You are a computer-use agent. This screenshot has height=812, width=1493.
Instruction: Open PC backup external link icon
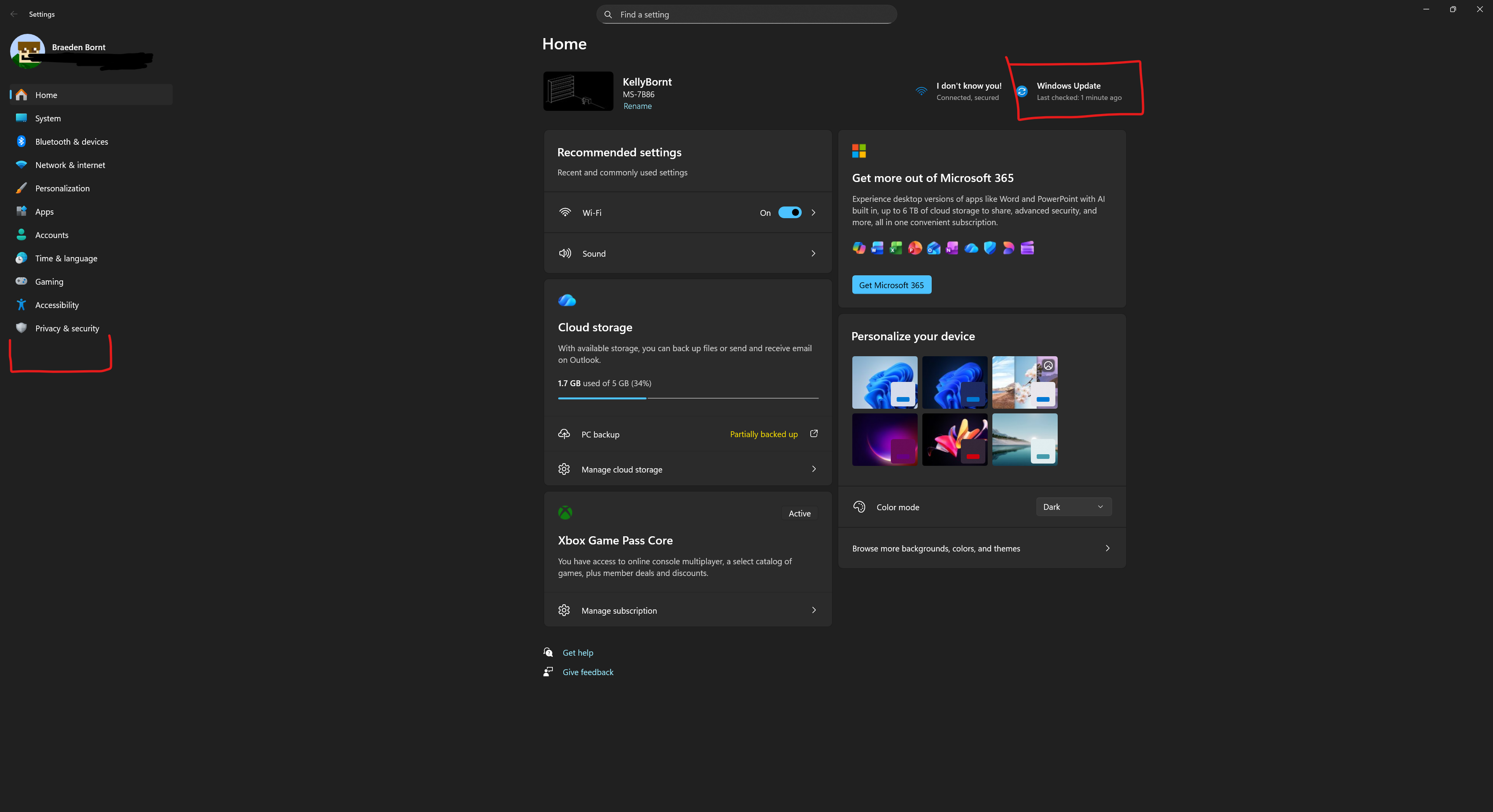pos(814,434)
